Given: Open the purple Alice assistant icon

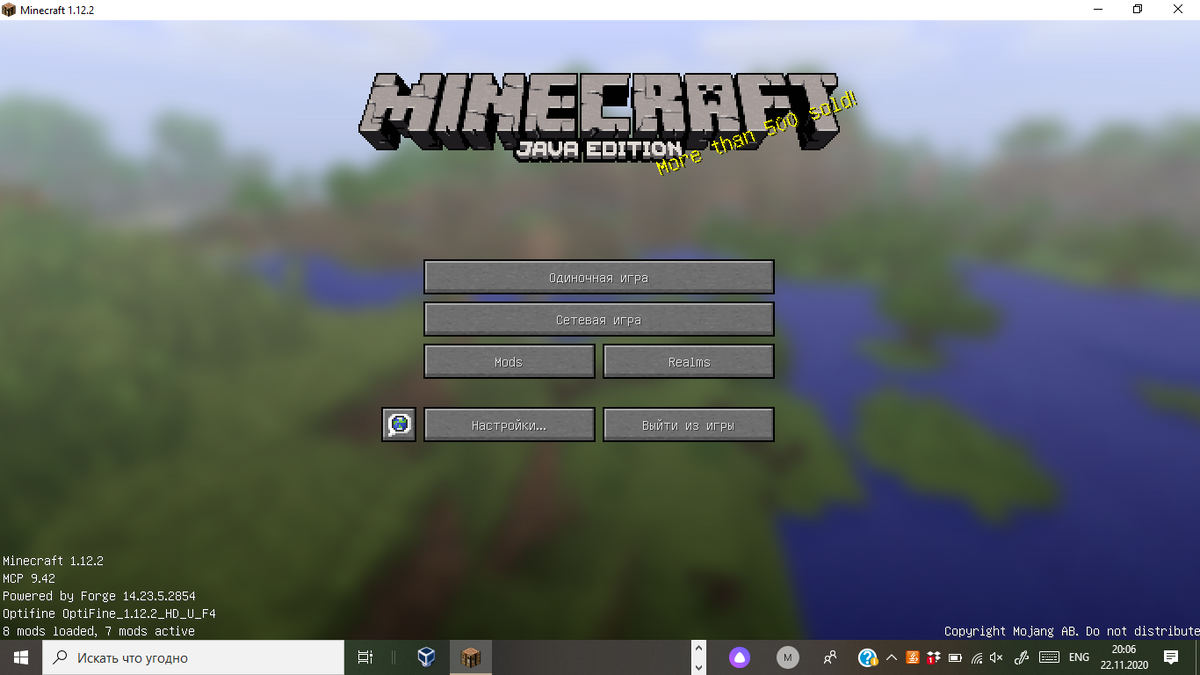Looking at the screenshot, I should click(739, 658).
